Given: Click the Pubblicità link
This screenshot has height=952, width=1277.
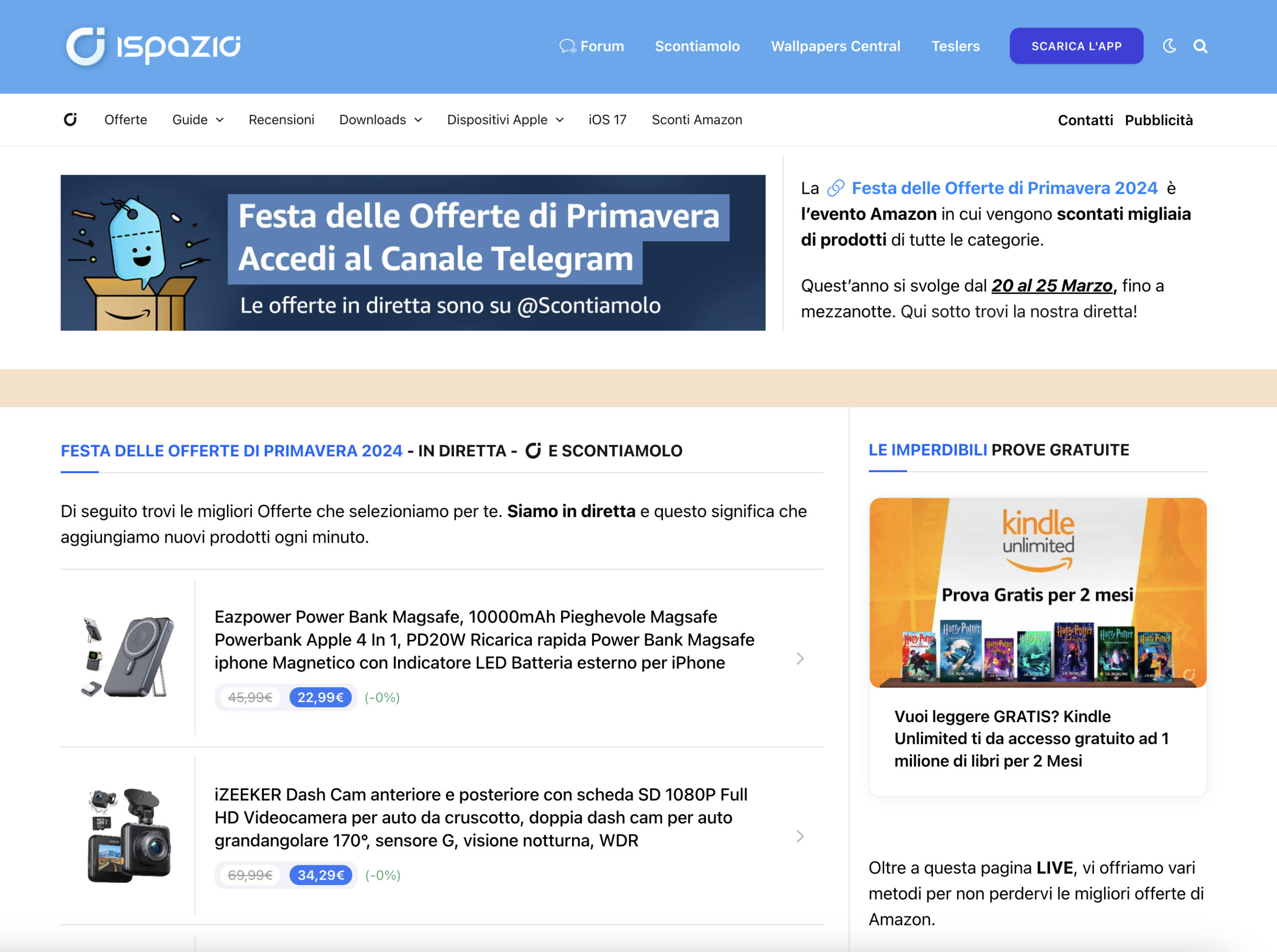Looking at the screenshot, I should (x=1159, y=120).
